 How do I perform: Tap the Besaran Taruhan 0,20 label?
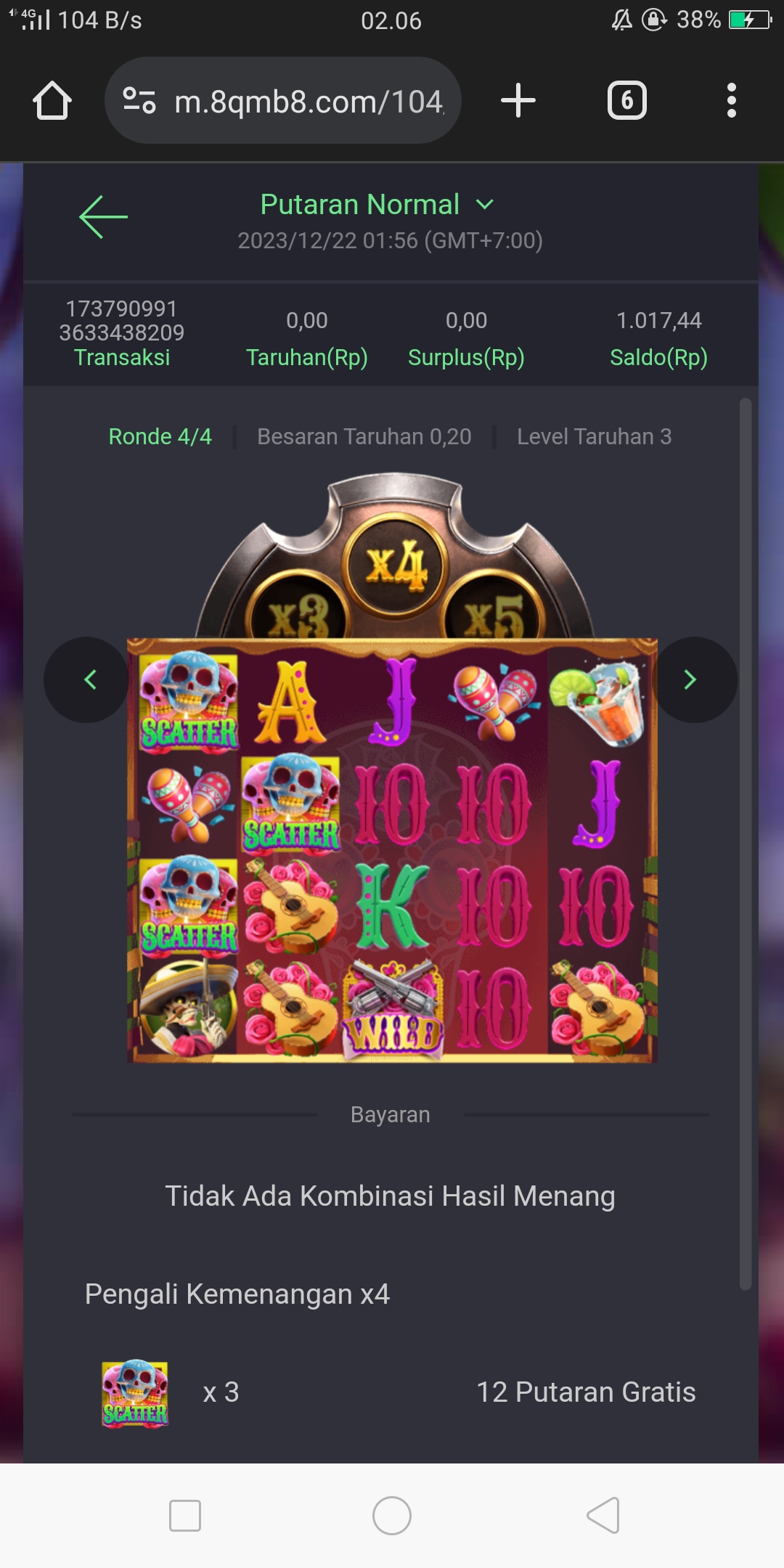pyautogui.click(x=364, y=436)
